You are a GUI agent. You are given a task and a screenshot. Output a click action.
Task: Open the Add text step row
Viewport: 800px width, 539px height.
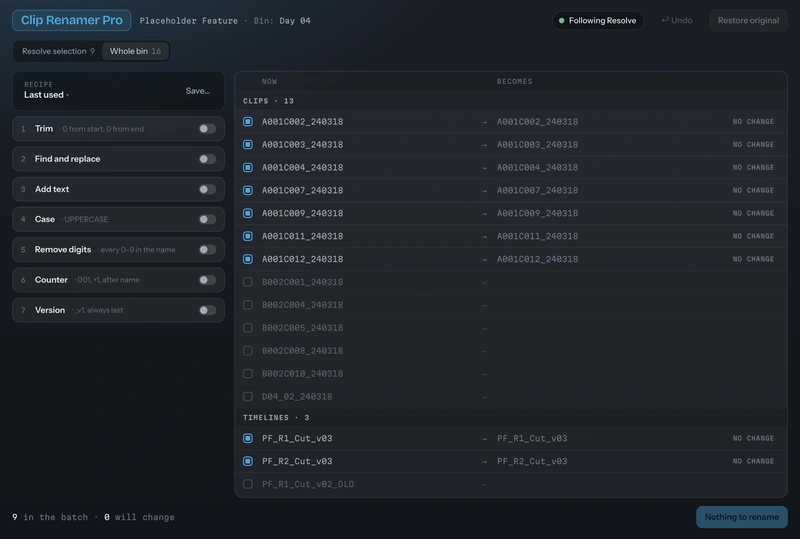118,189
